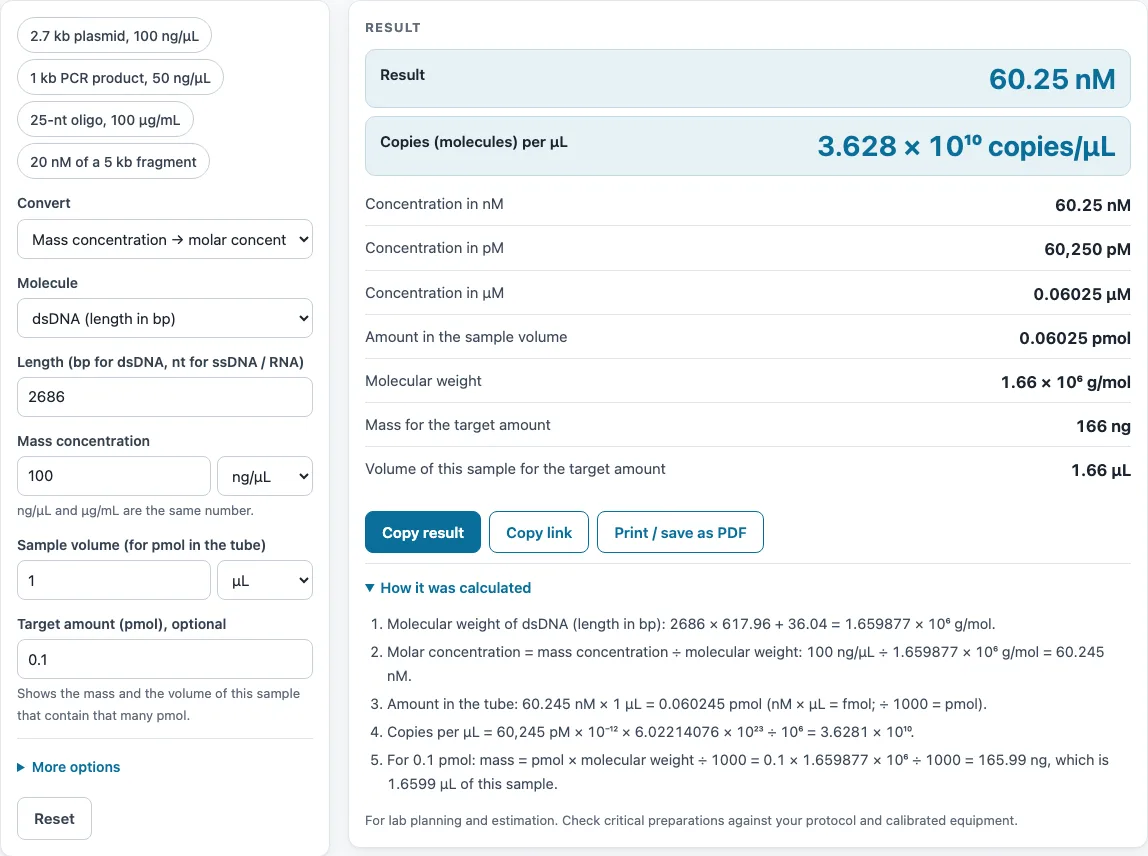Image resolution: width=1148 pixels, height=856 pixels.
Task: Click the 'Volume of this sample for the target amount' label
Action: click(x=515, y=469)
